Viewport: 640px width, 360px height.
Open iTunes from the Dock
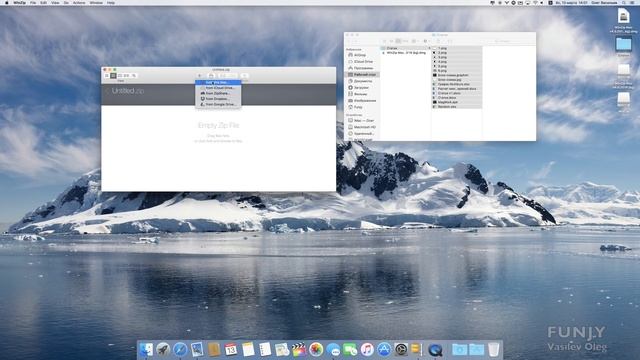pyautogui.click(x=367, y=349)
